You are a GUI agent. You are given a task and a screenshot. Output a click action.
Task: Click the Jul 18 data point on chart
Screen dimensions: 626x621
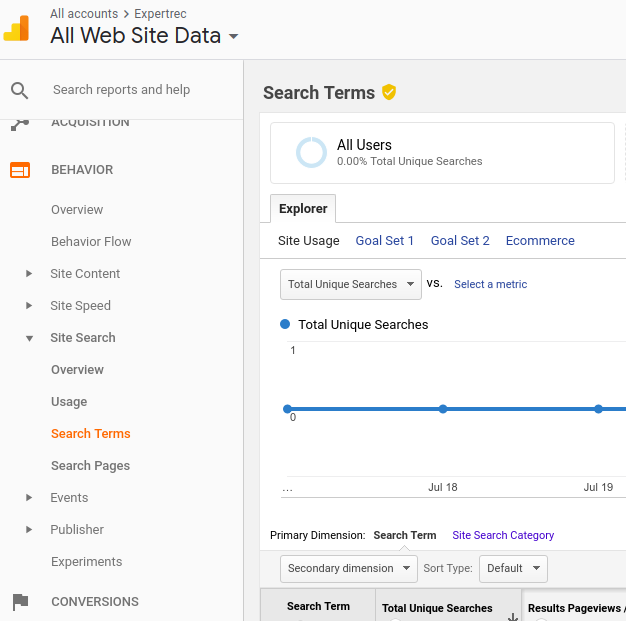[x=443, y=409]
